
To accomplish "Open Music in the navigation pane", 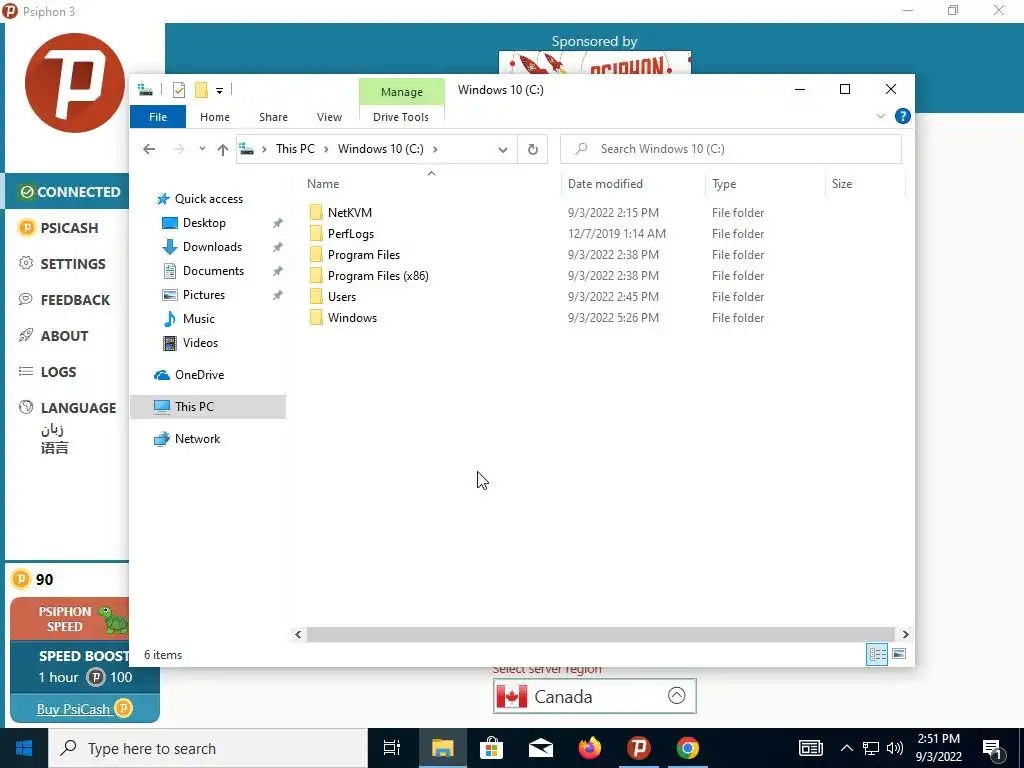I will (x=199, y=319).
